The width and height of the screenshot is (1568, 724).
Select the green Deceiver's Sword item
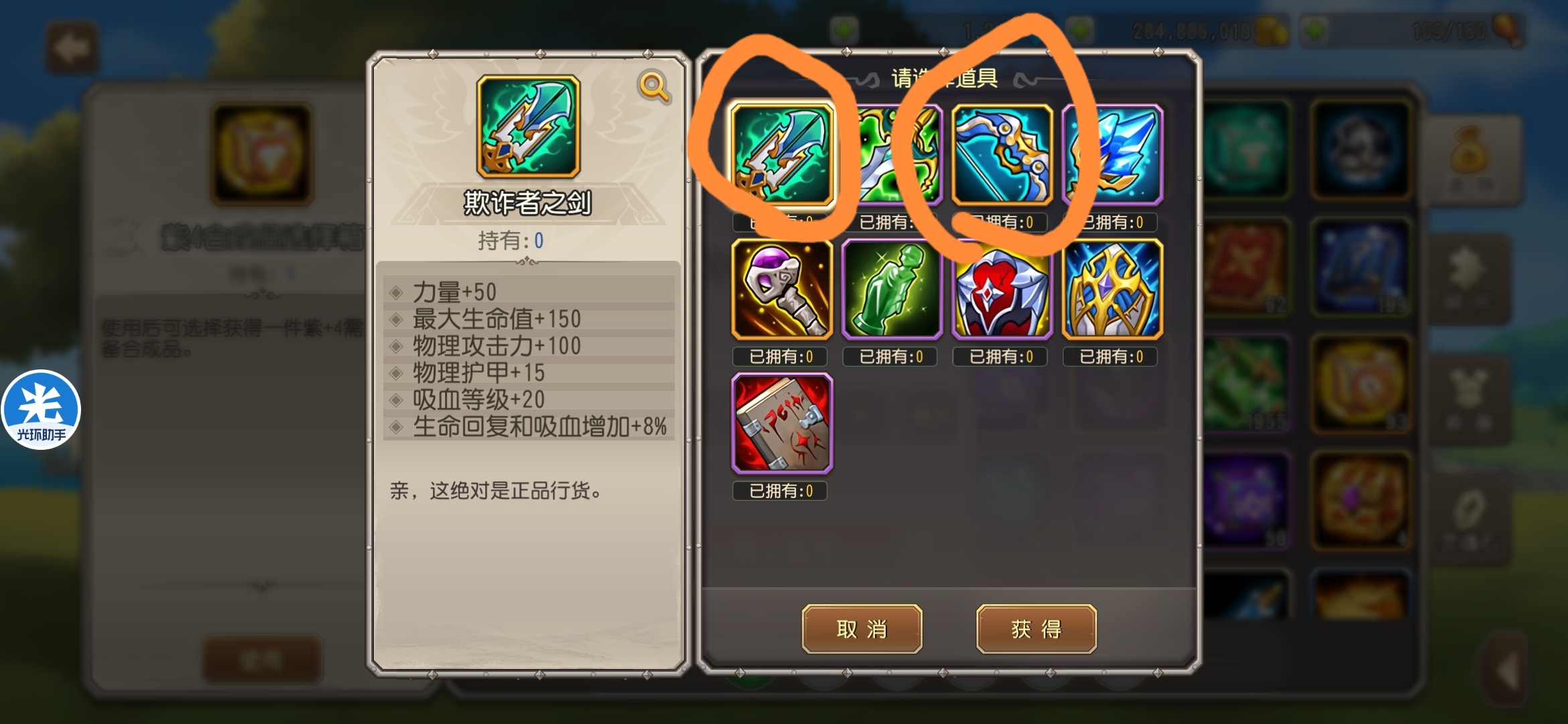point(782,155)
